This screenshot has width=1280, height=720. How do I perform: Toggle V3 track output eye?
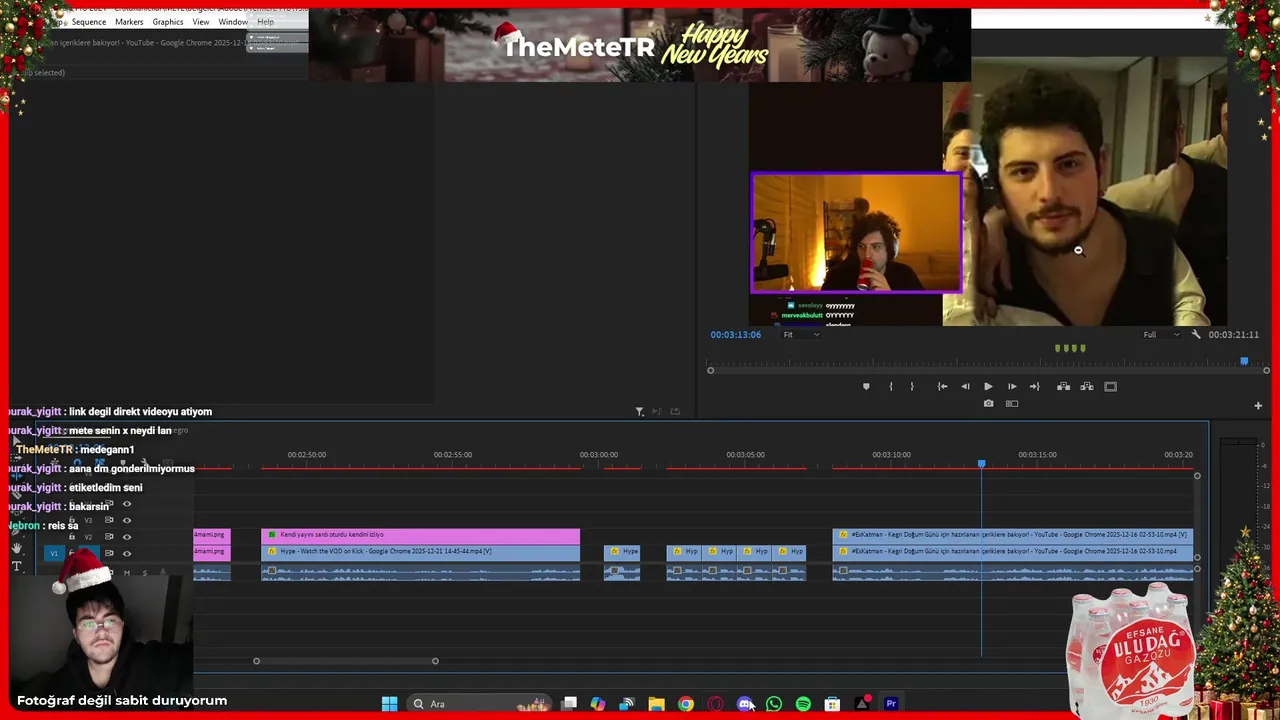(126, 520)
